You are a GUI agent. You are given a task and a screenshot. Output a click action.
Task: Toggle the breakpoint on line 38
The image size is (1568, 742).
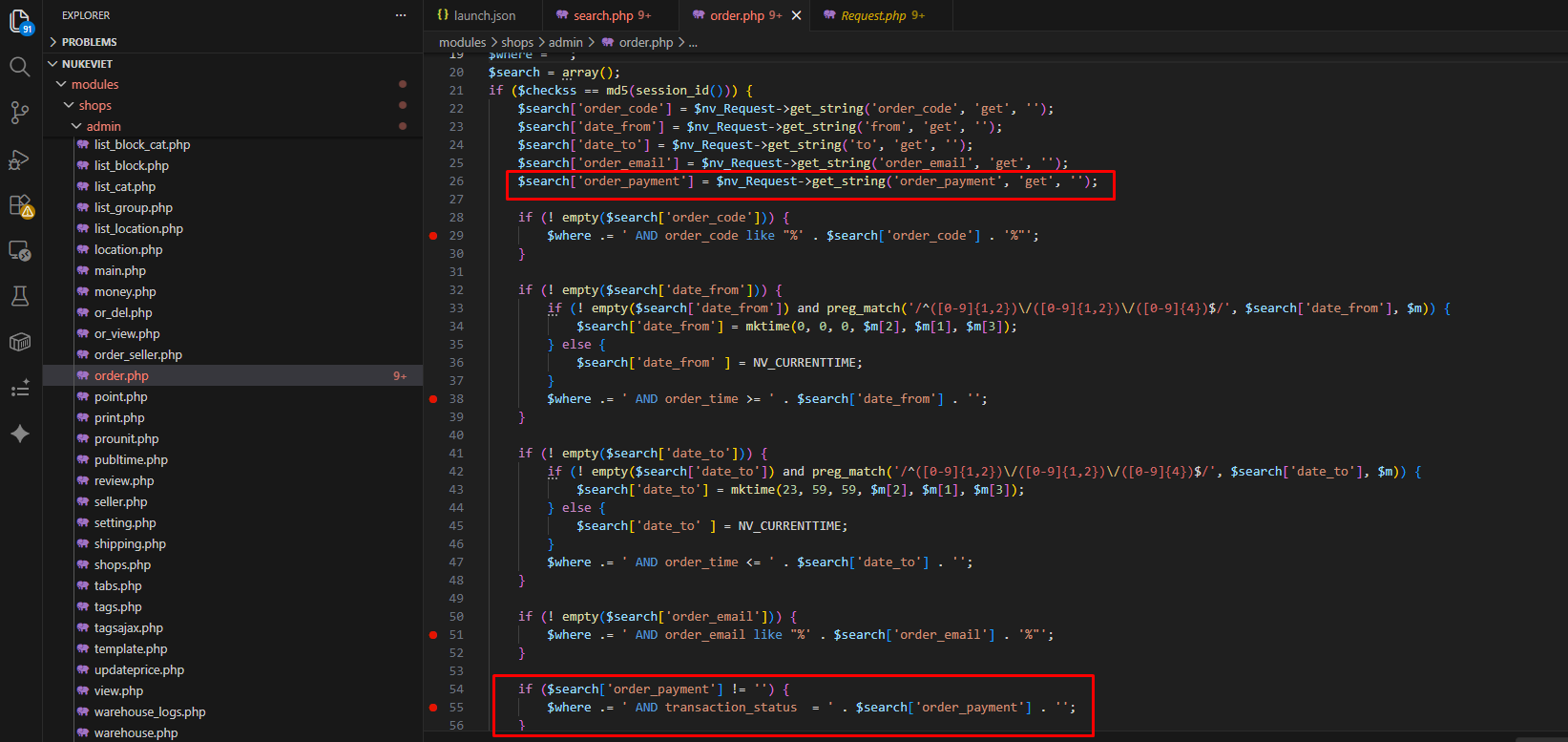click(x=433, y=399)
